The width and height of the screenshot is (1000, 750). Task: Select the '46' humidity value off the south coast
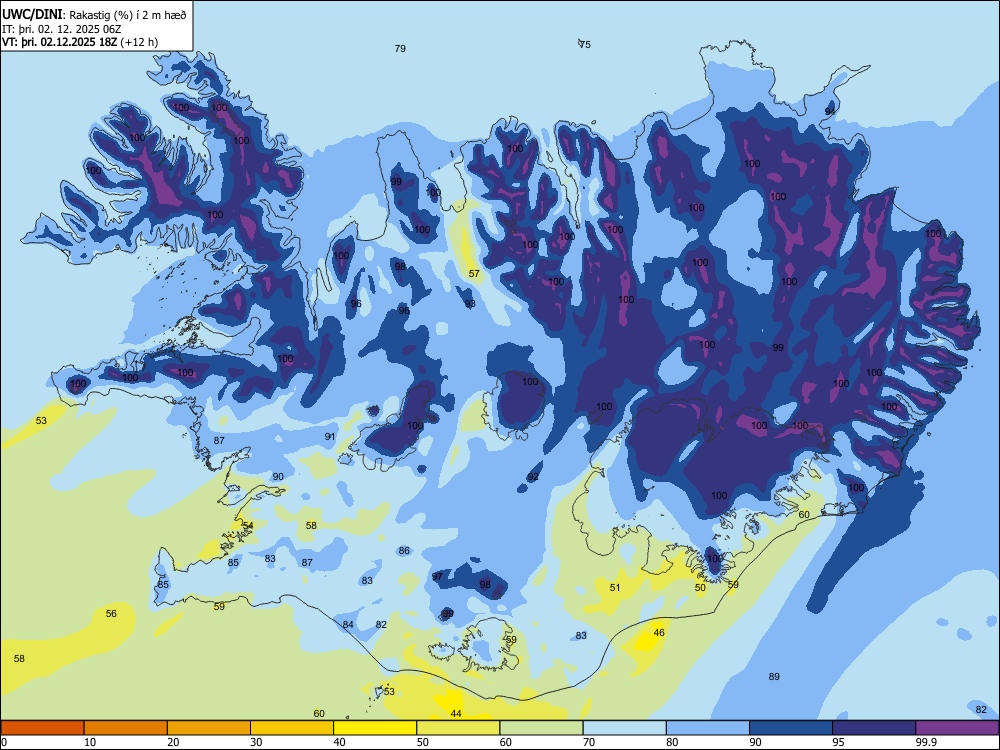(659, 633)
